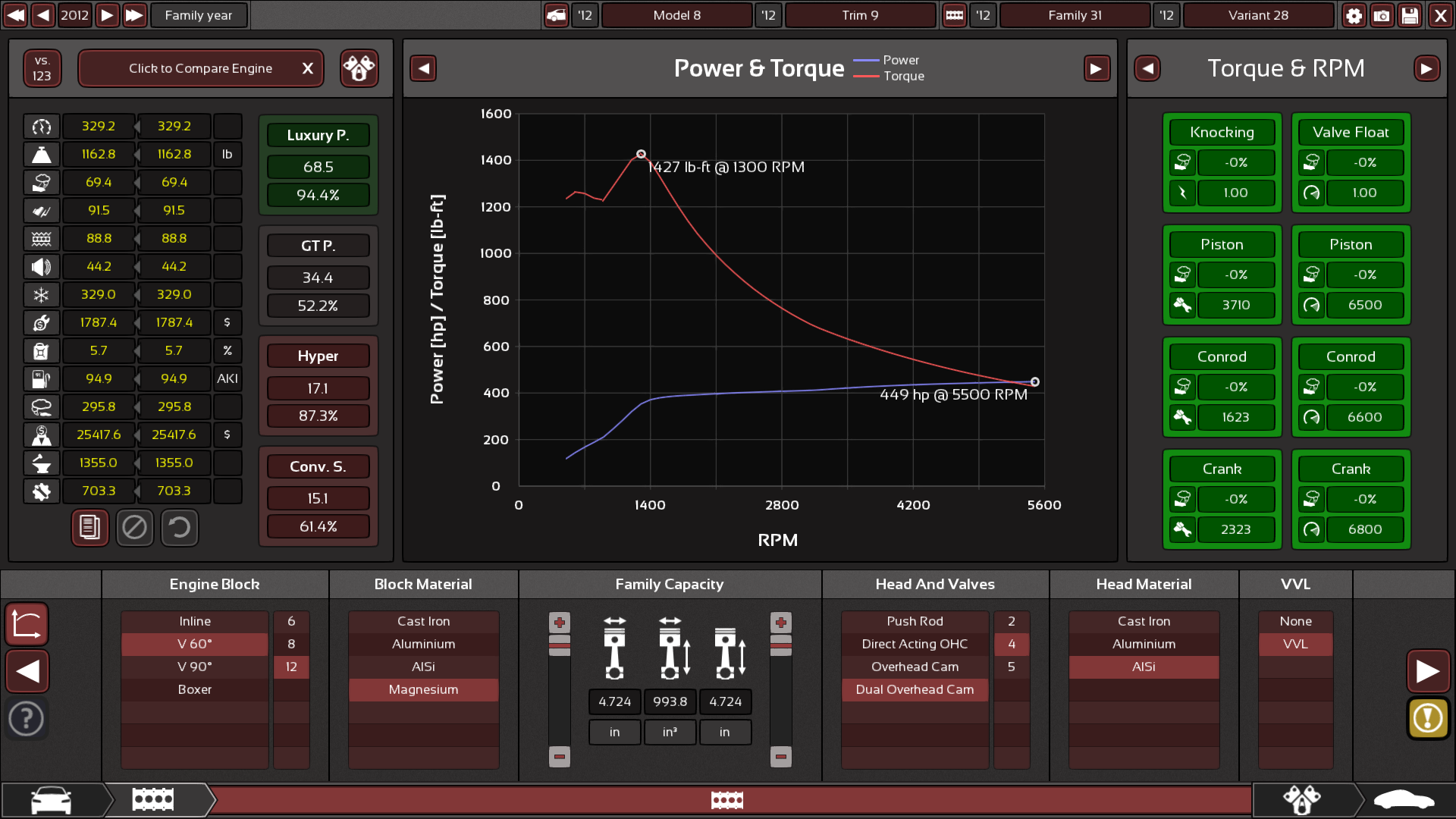Click the copy stats document icon
The image size is (1456, 819).
click(x=89, y=527)
